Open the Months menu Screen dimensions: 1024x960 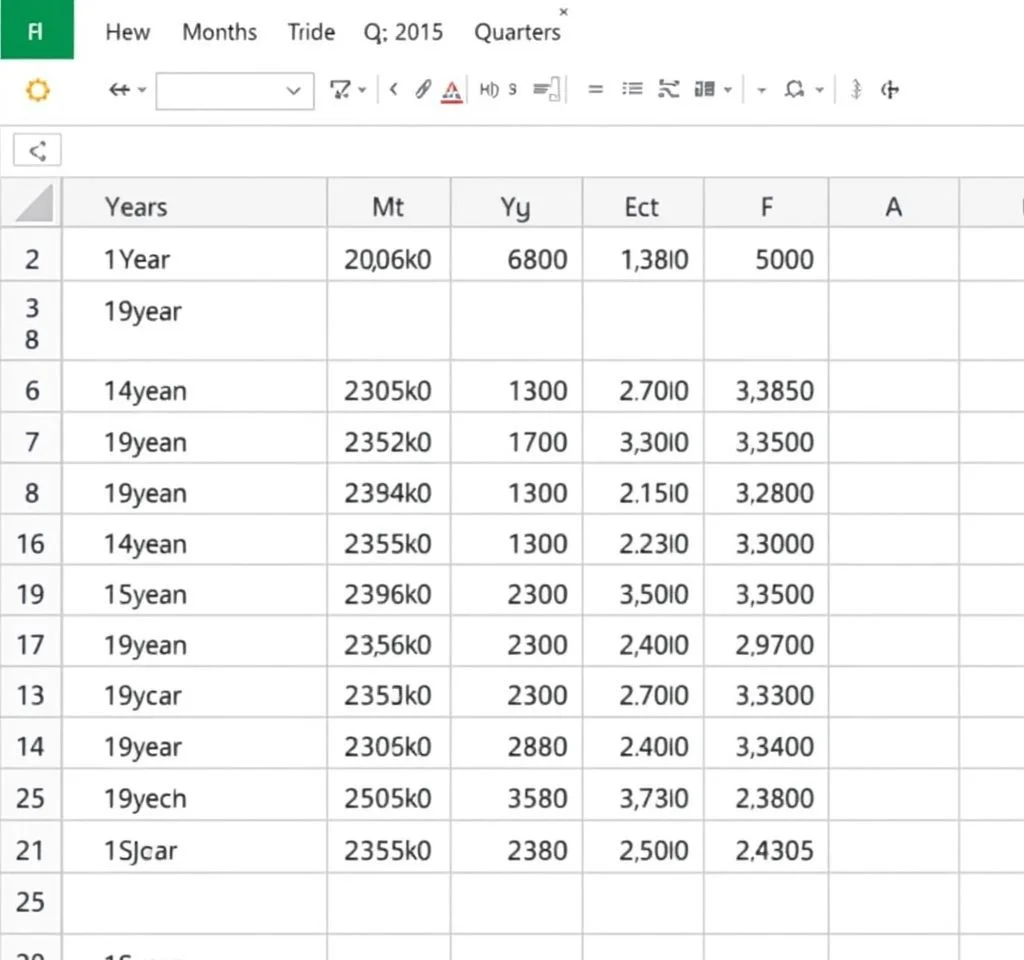click(219, 32)
